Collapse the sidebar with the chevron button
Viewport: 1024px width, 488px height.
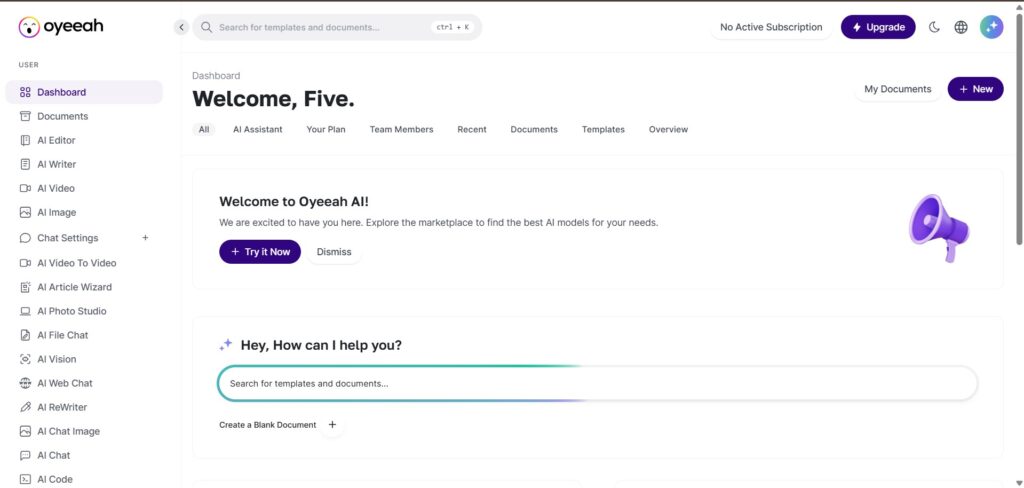(x=182, y=27)
